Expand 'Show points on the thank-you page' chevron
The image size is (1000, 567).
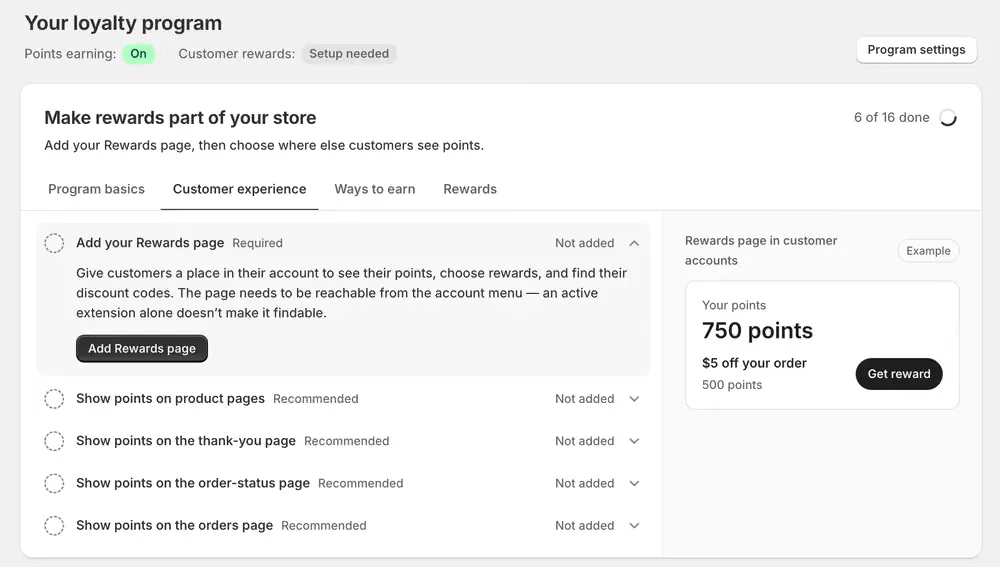coord(634,441)
